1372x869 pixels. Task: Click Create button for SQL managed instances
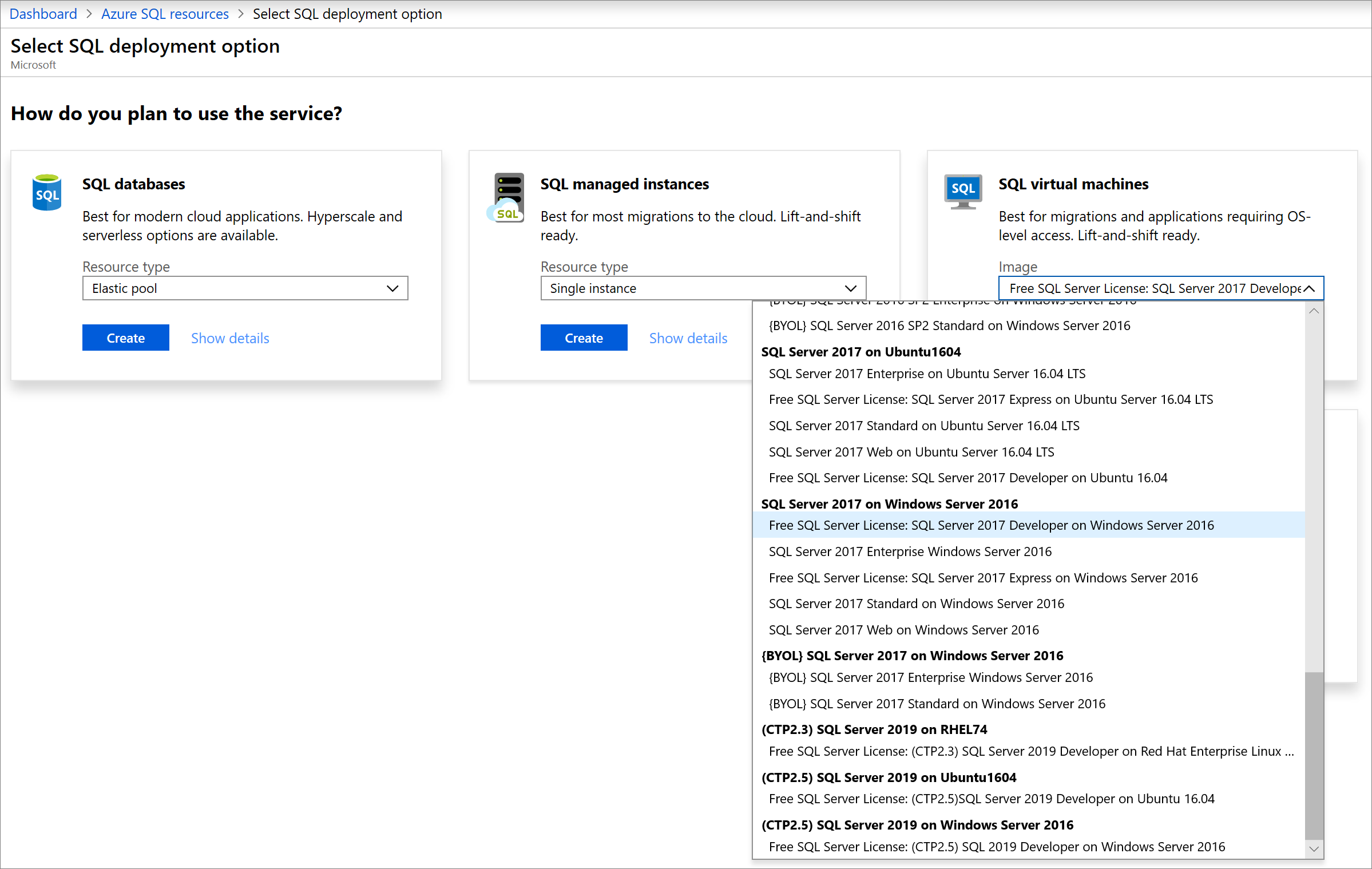pyautogui.click(x=584, y=337)
